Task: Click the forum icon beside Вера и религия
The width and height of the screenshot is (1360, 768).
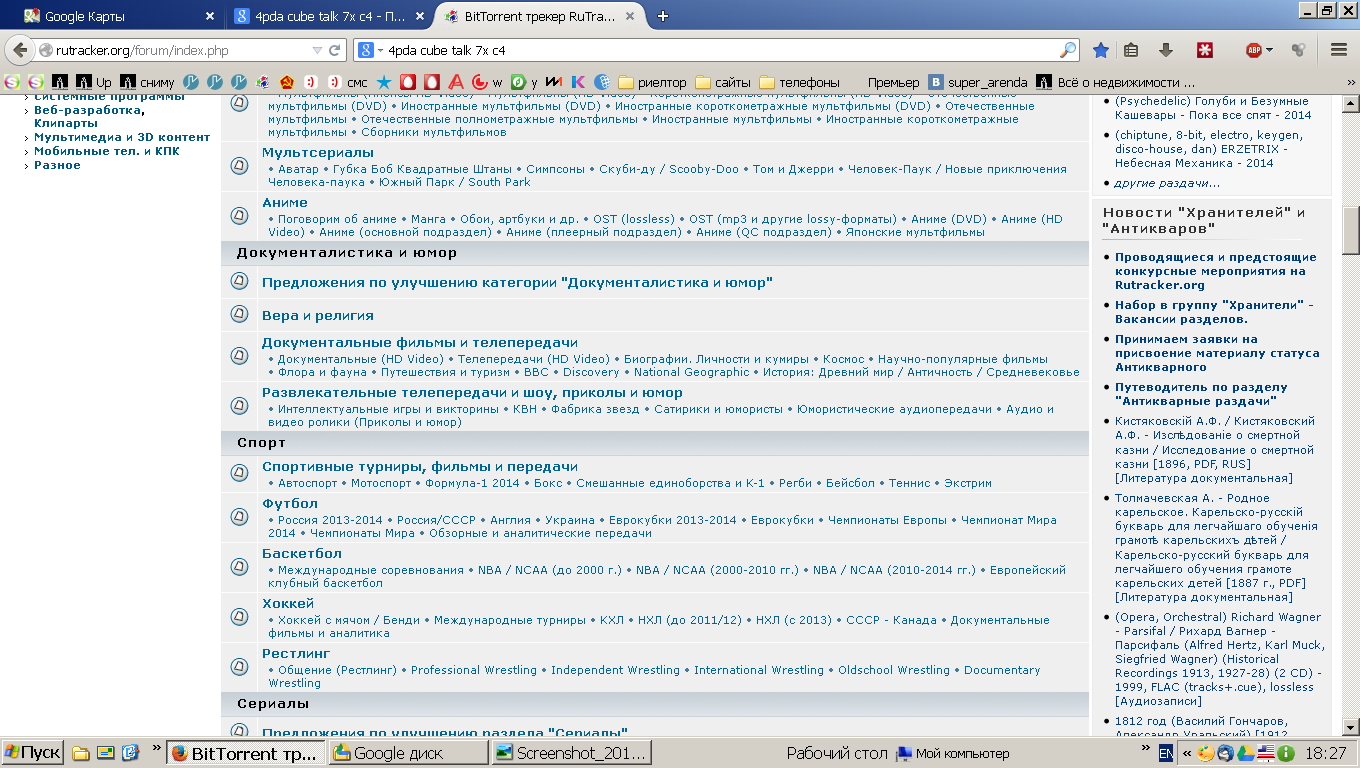Action: pyautogui.click(x=239, y=314)
